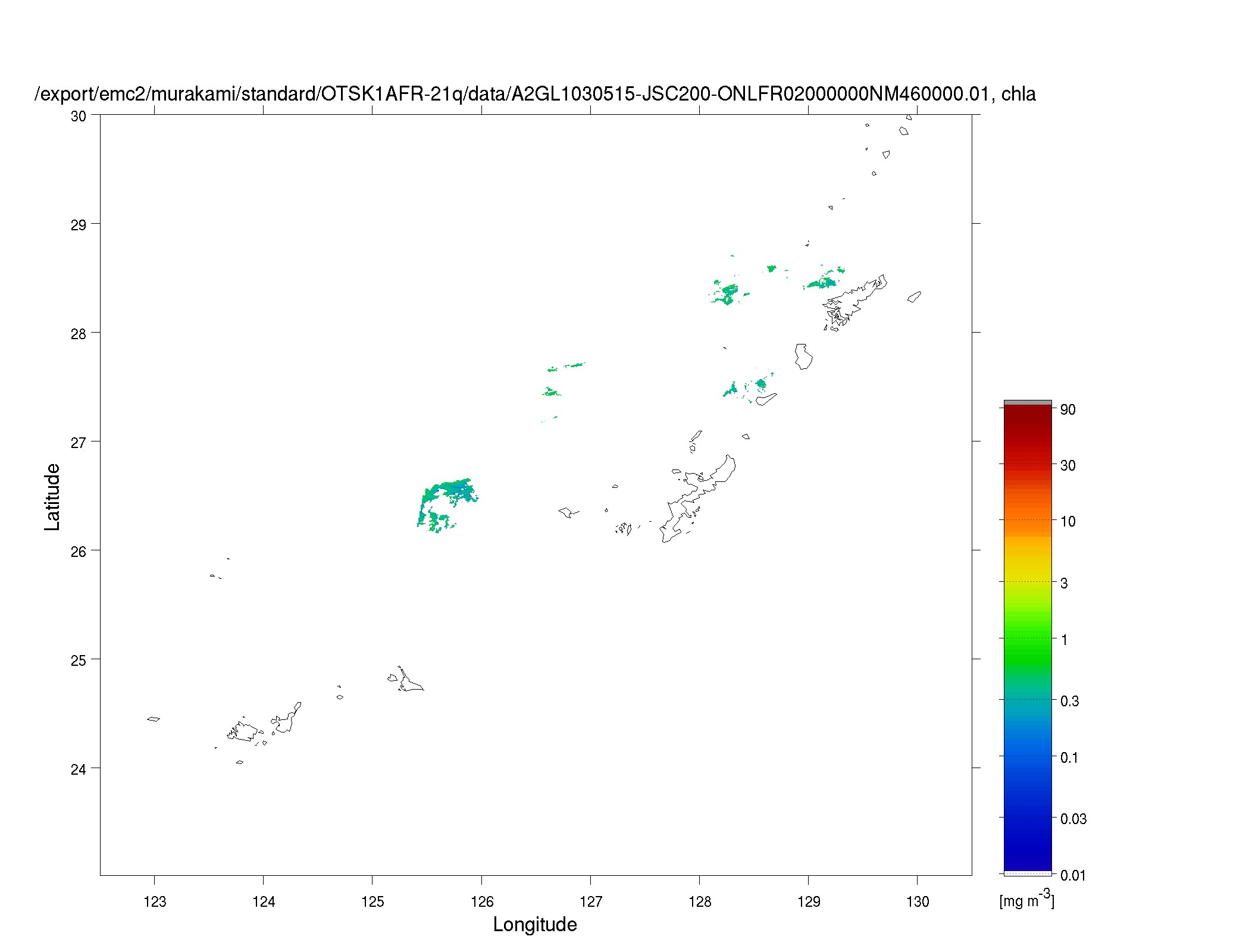
Task: Click colorbar label 0.1
Action: tap(1069, 758)
